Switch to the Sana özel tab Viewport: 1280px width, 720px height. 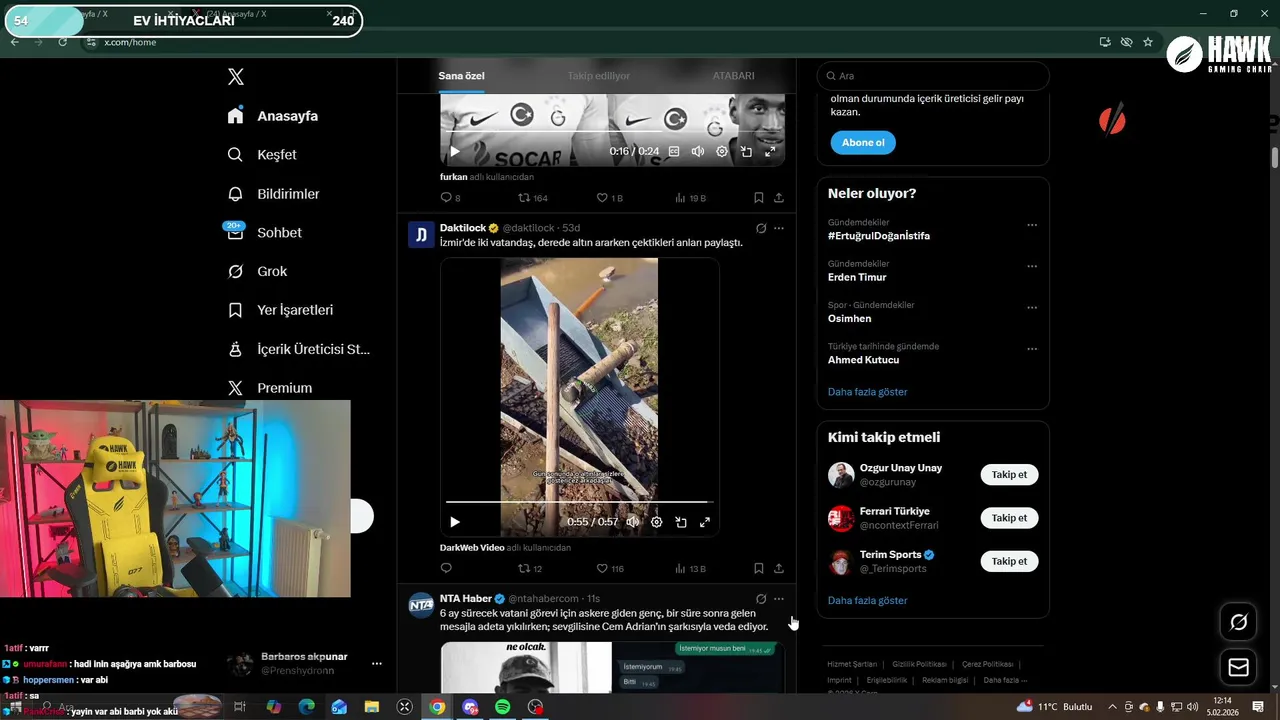(461, 76)
